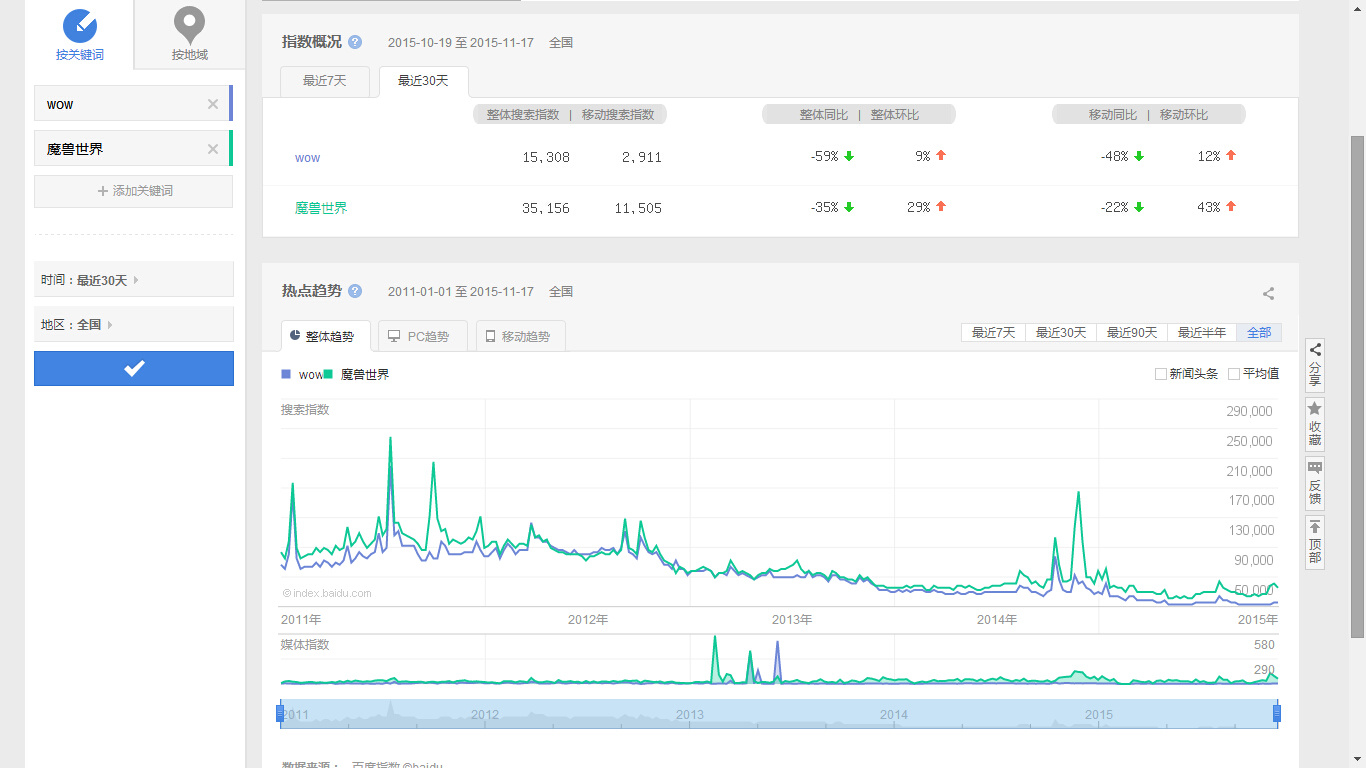The height and width of the screenshot is (768, 1366).
Task: Click the share icon near 热点趋势 chart
Action: [1268, 294]
